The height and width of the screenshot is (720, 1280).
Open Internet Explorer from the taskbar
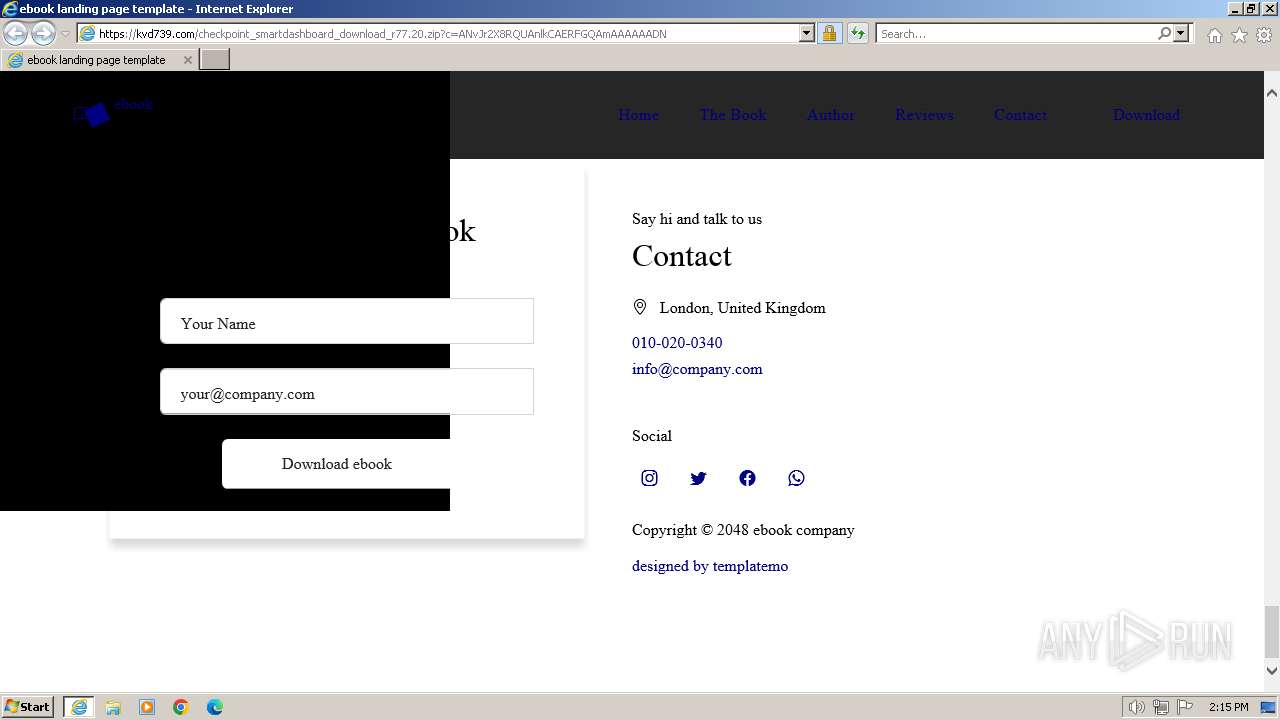click(x=79, y=707)
